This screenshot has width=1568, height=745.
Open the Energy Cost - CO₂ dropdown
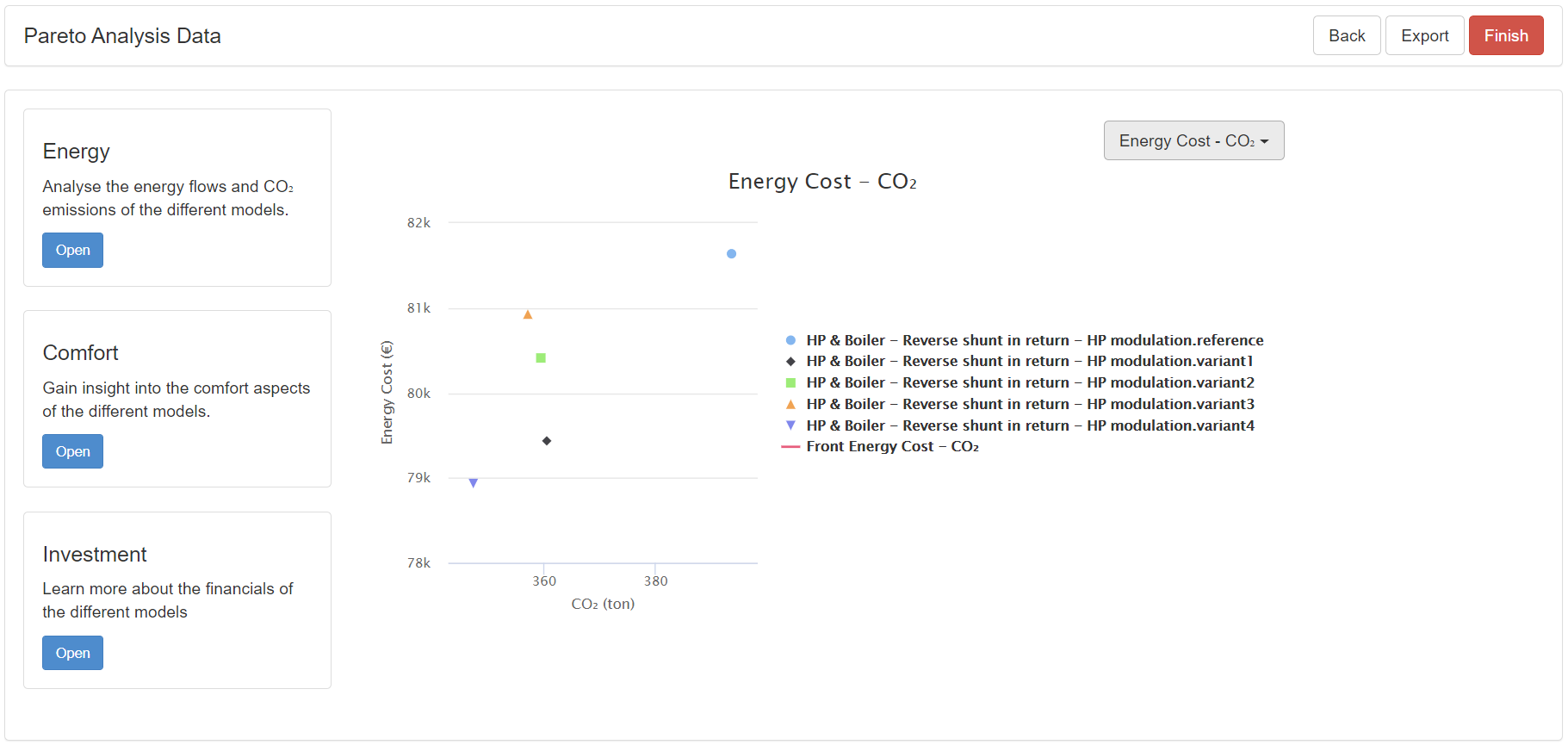point(1193,140)
